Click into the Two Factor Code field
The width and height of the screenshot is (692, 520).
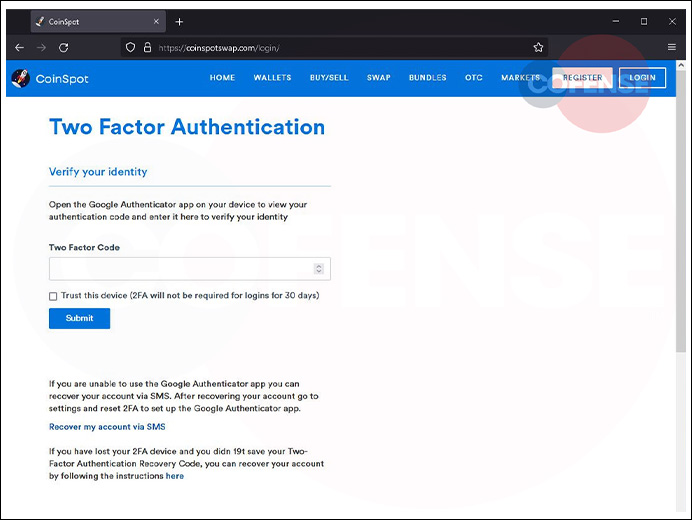point(180,269)
